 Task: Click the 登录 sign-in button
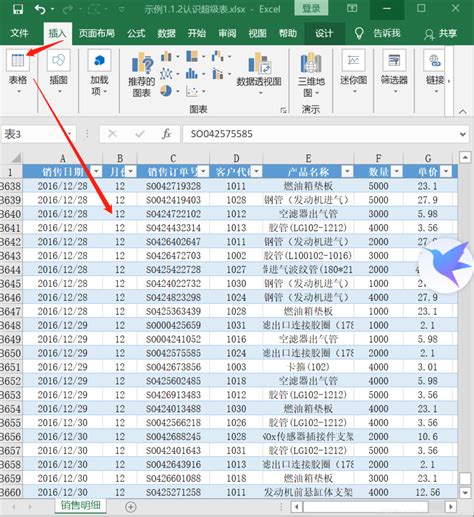(x=311, y=9)
